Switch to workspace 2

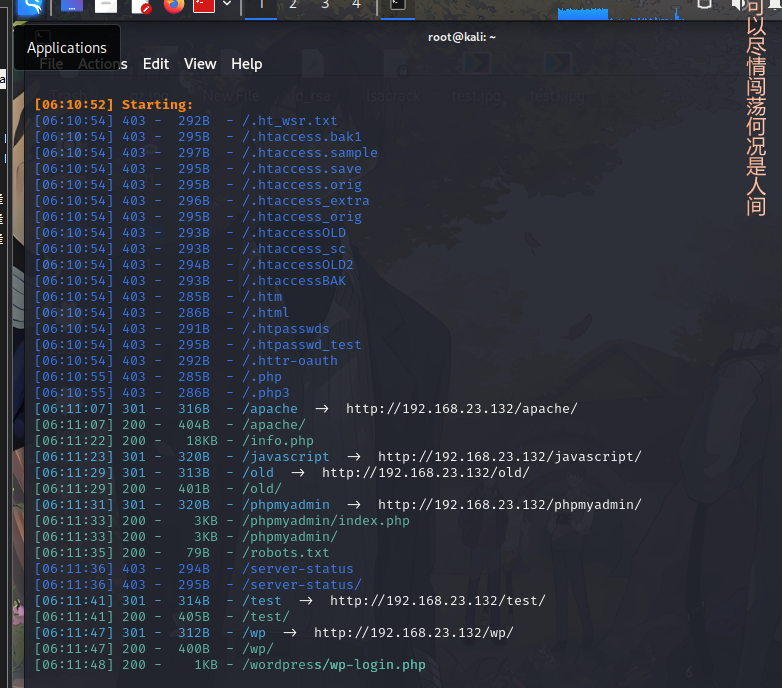[x=292, y=5]
